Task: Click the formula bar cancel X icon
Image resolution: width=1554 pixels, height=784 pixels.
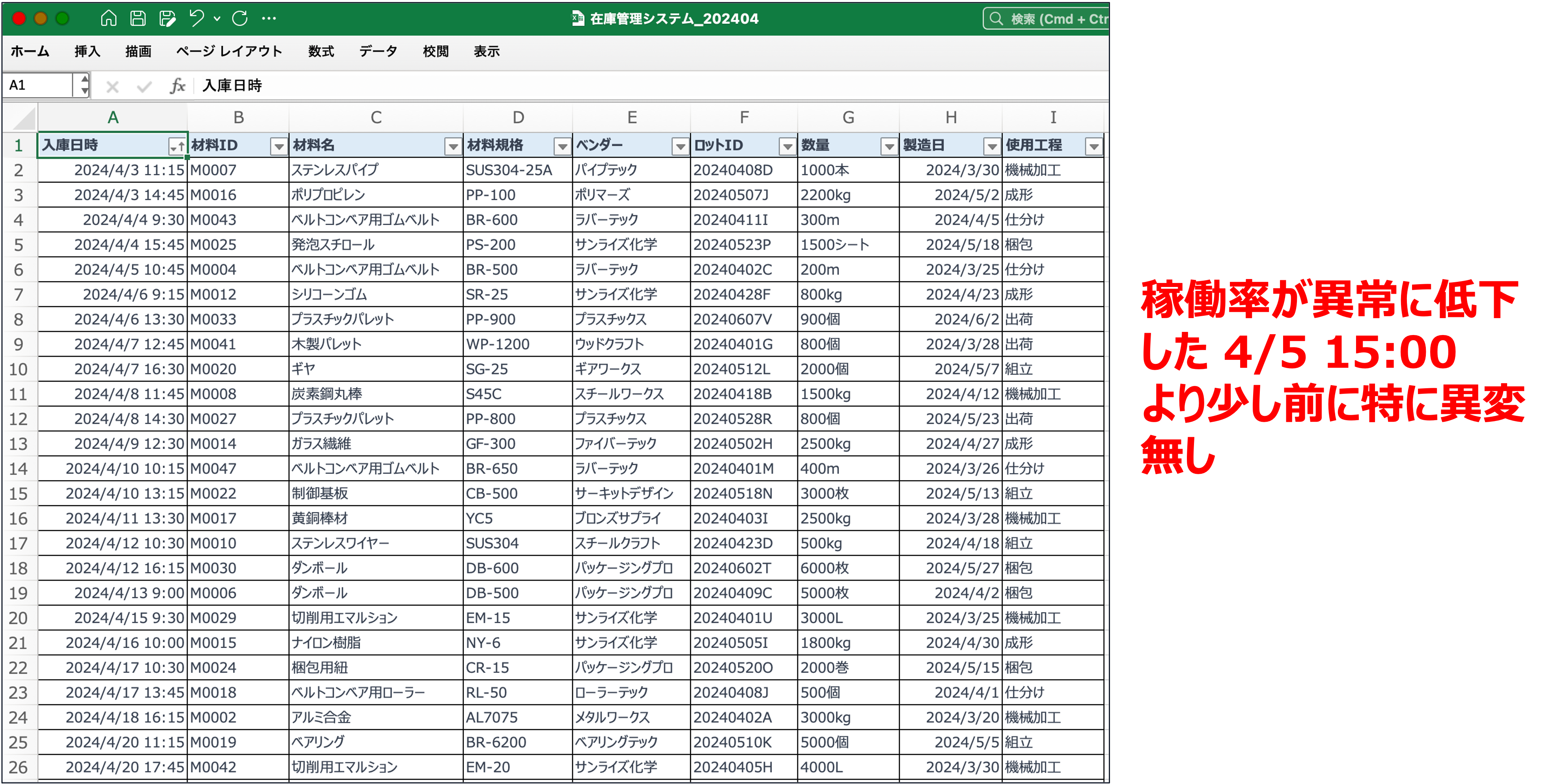Action: [x=112, y=86]
